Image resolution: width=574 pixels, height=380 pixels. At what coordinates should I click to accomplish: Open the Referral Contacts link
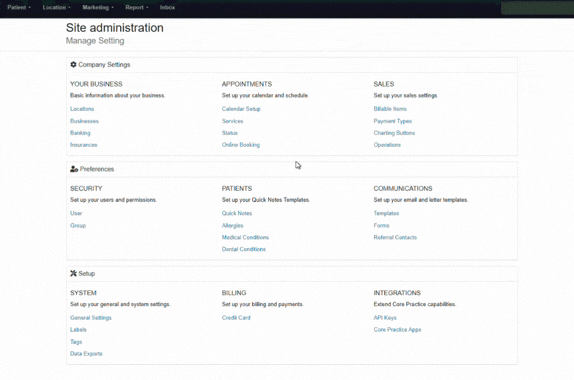click(395, 237)
